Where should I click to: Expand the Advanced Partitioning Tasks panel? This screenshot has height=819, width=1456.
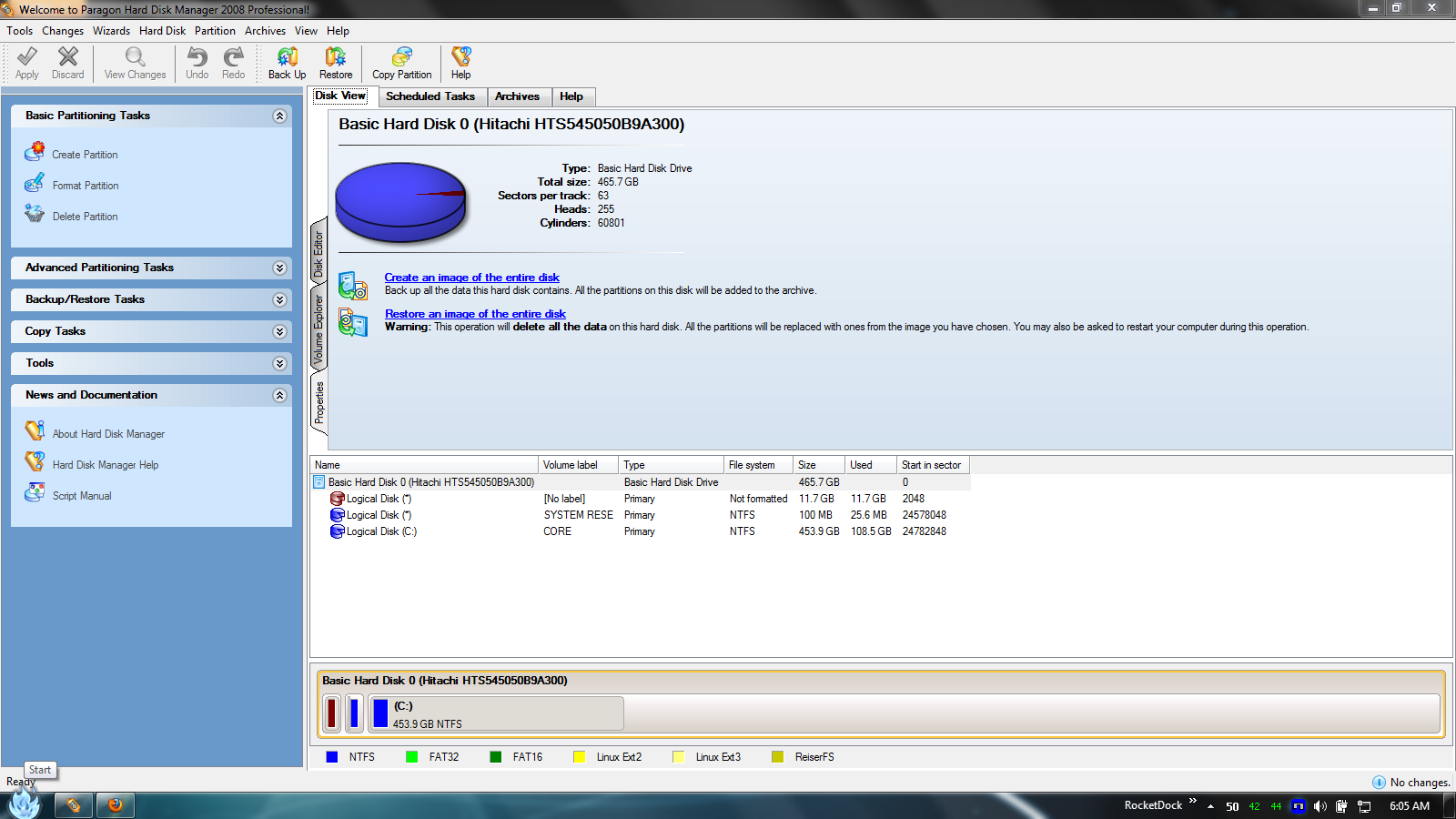(x=280, y=268)
